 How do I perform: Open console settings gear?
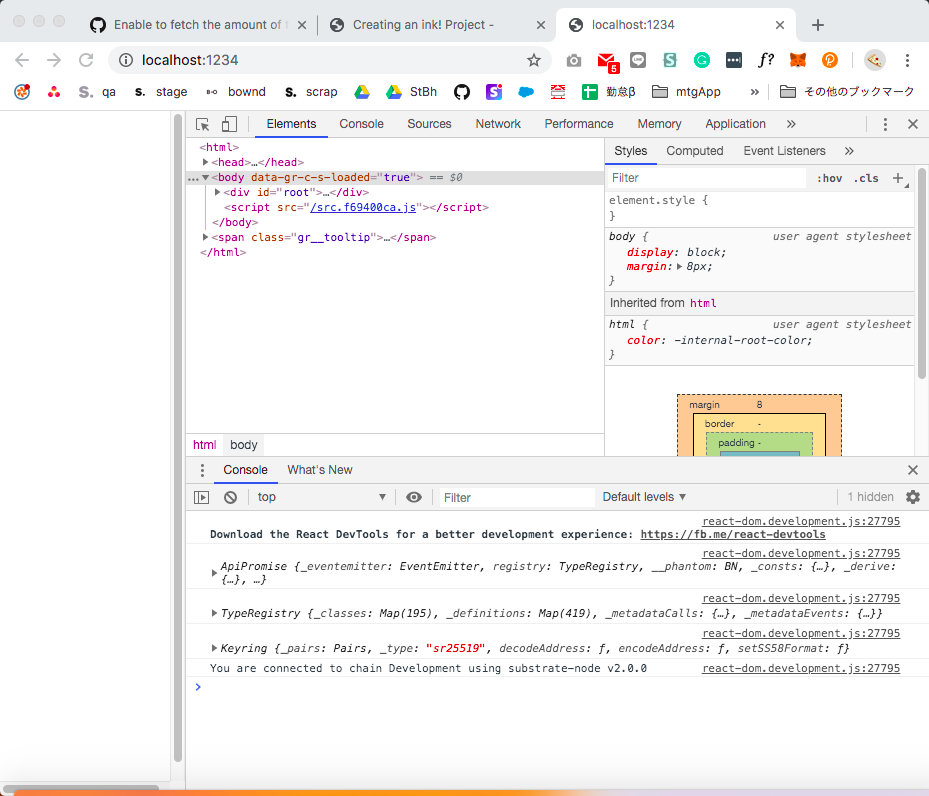coord(913,497)
